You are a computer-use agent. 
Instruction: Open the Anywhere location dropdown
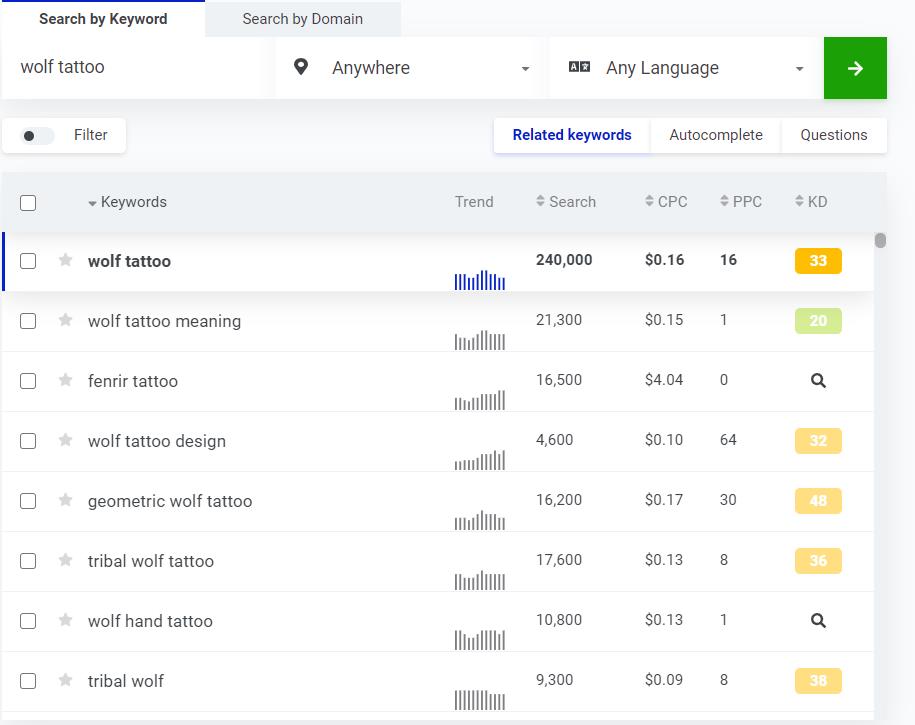410,68
